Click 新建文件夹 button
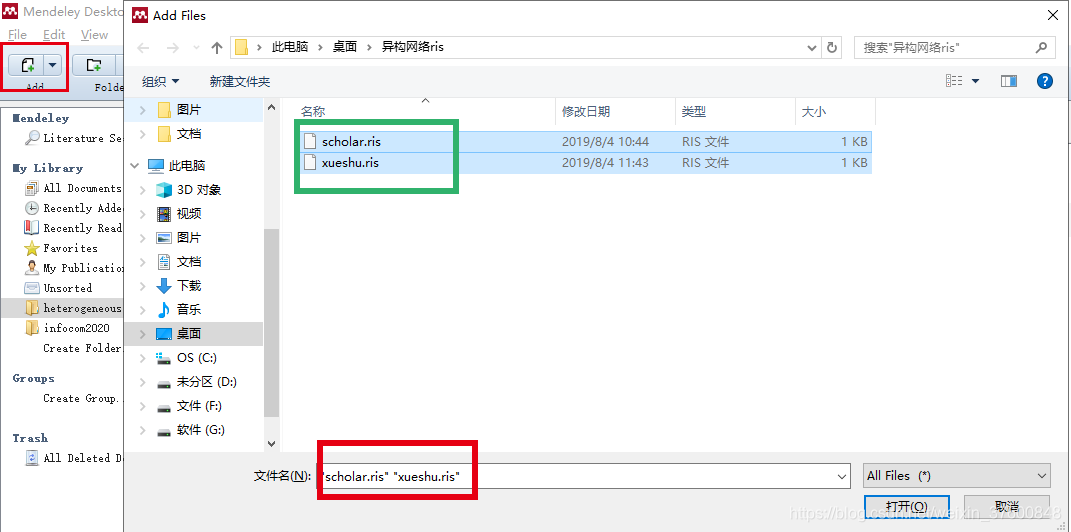Screen dimensions: 1071x532 (240, 81)
